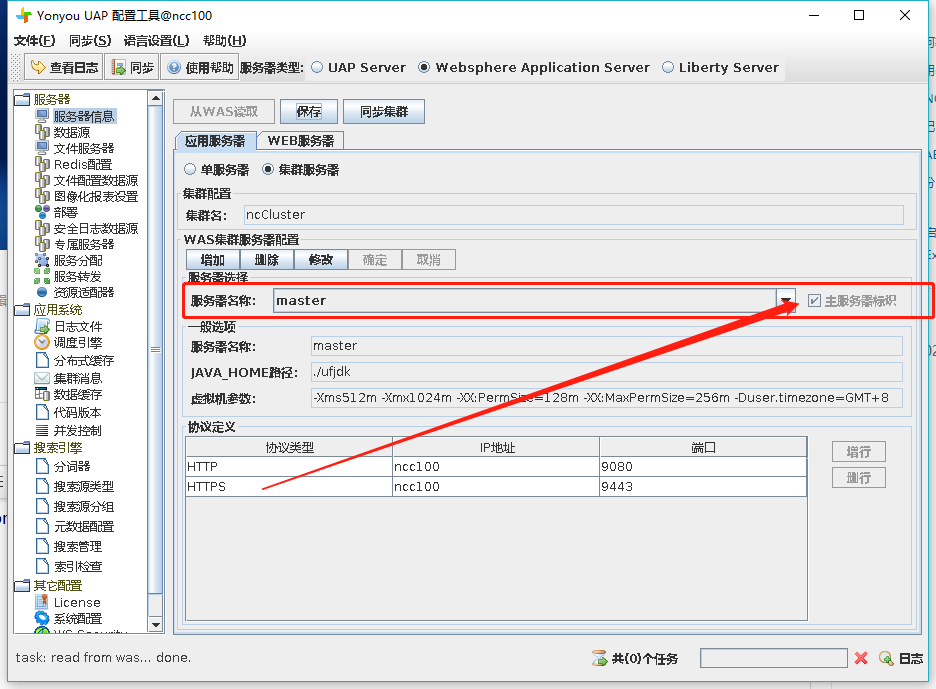936x689 pixels.
Task: Click the 端口 column header
Action: pyautogui.click(x=703, y=447)
